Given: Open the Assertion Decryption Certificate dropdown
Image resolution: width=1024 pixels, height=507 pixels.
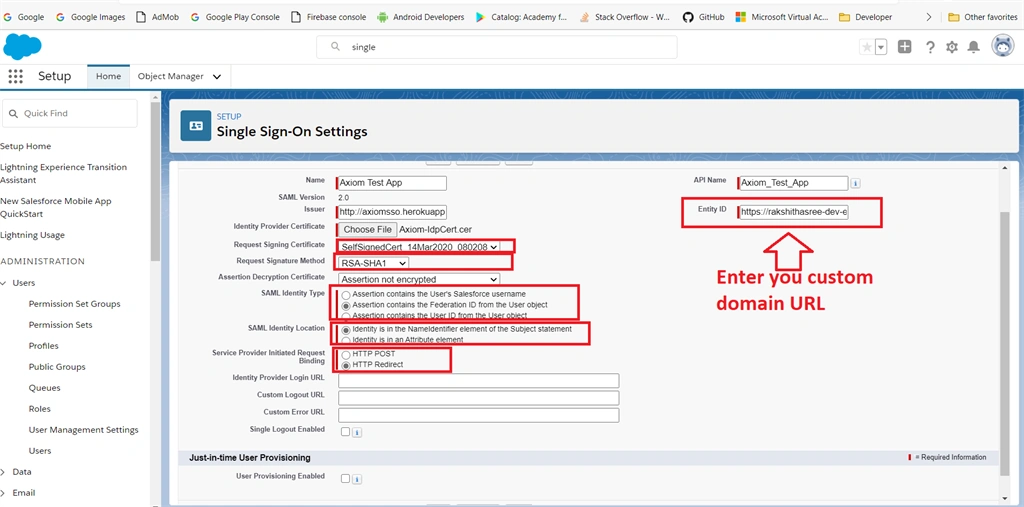Looking at the screenshot, I should click(x=419, y=280).
